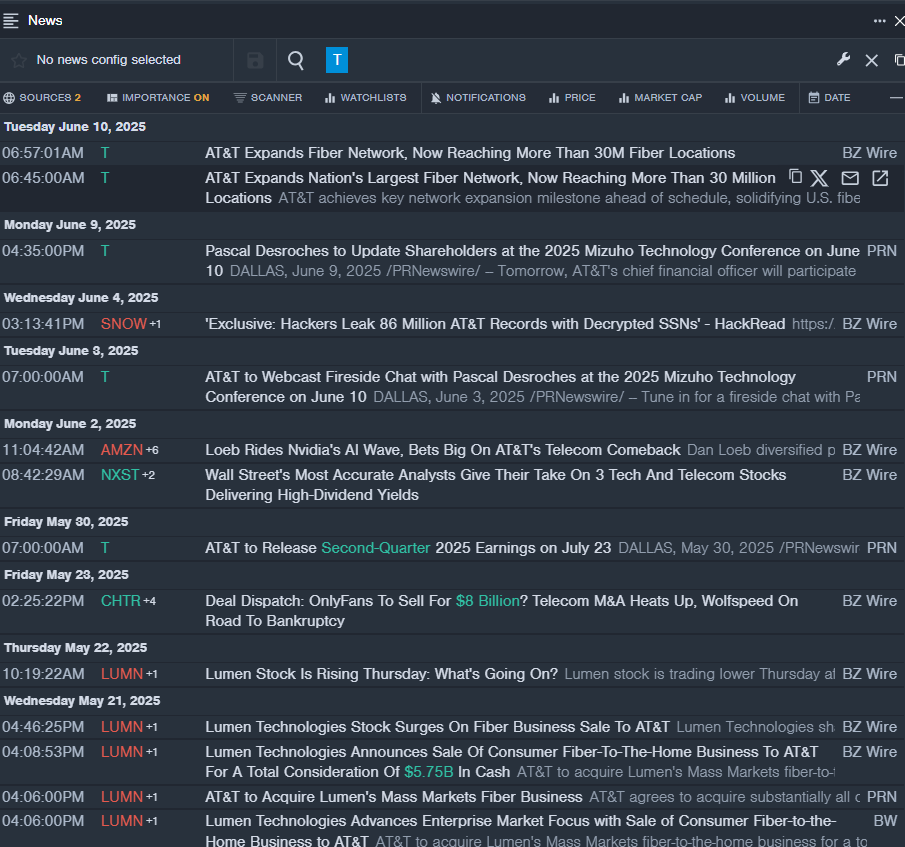905x847 pixels.
Task: Open the Watchlists filter
Action: click(x=365, y=98)
